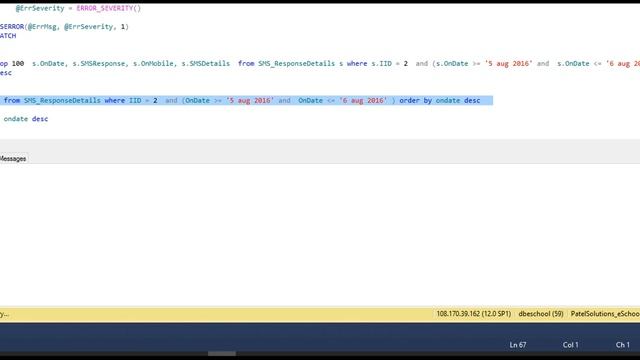Click 'order by ondate desc' in highlighted line
Image resolution: width=640 pixels, height=360 pixels.
(x=440, y=100)
